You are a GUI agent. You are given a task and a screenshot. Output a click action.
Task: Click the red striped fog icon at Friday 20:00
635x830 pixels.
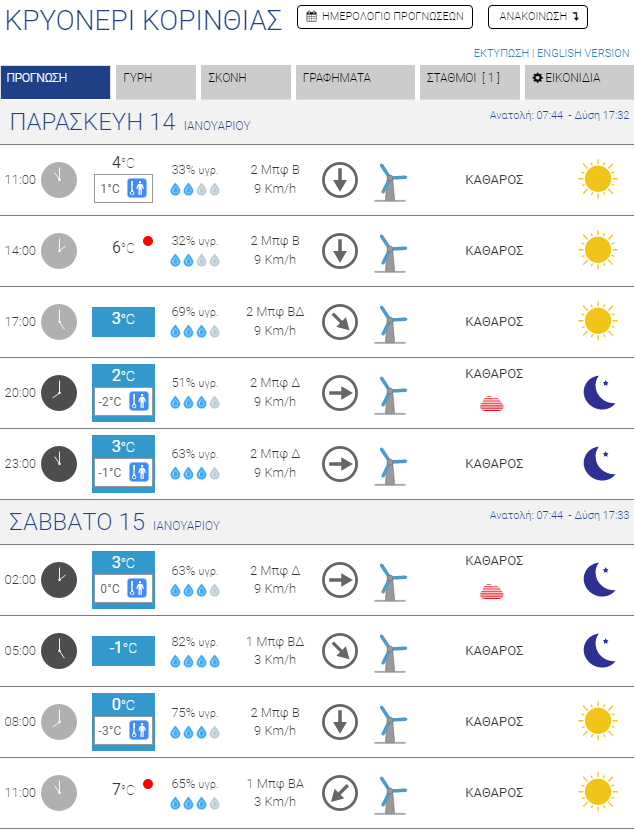494,403
